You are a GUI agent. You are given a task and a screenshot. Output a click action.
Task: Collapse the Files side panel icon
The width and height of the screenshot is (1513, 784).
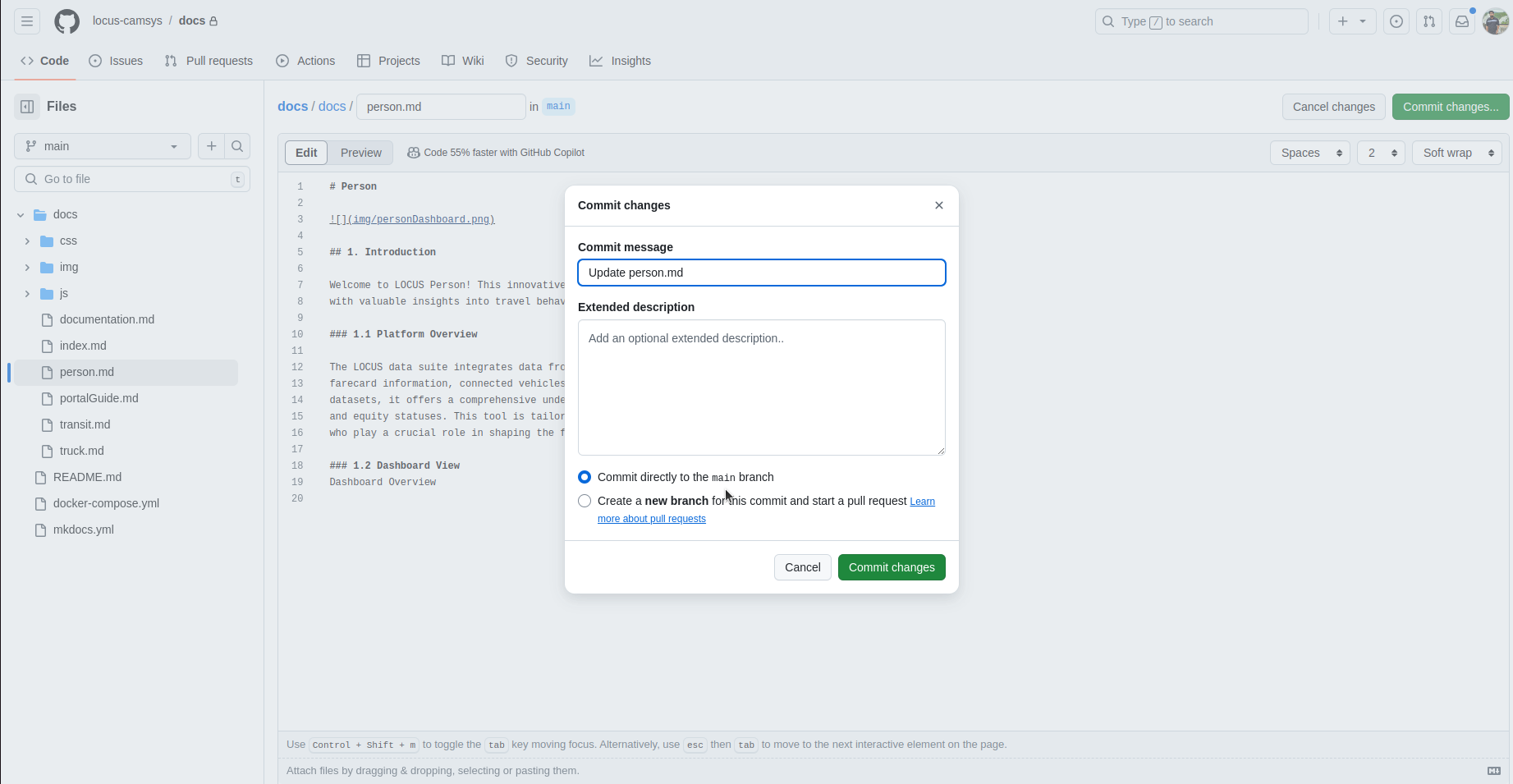(27, 107)
